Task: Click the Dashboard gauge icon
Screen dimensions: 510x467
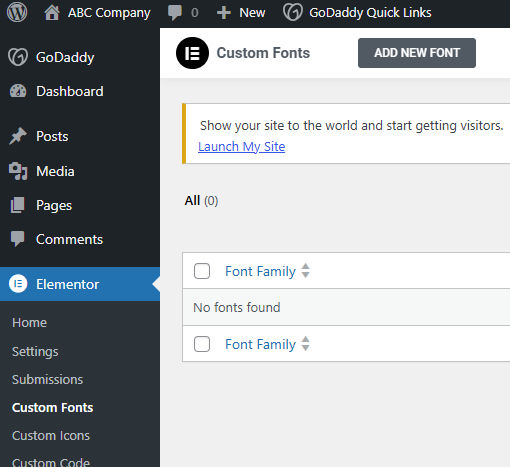Action: [18, 91]
